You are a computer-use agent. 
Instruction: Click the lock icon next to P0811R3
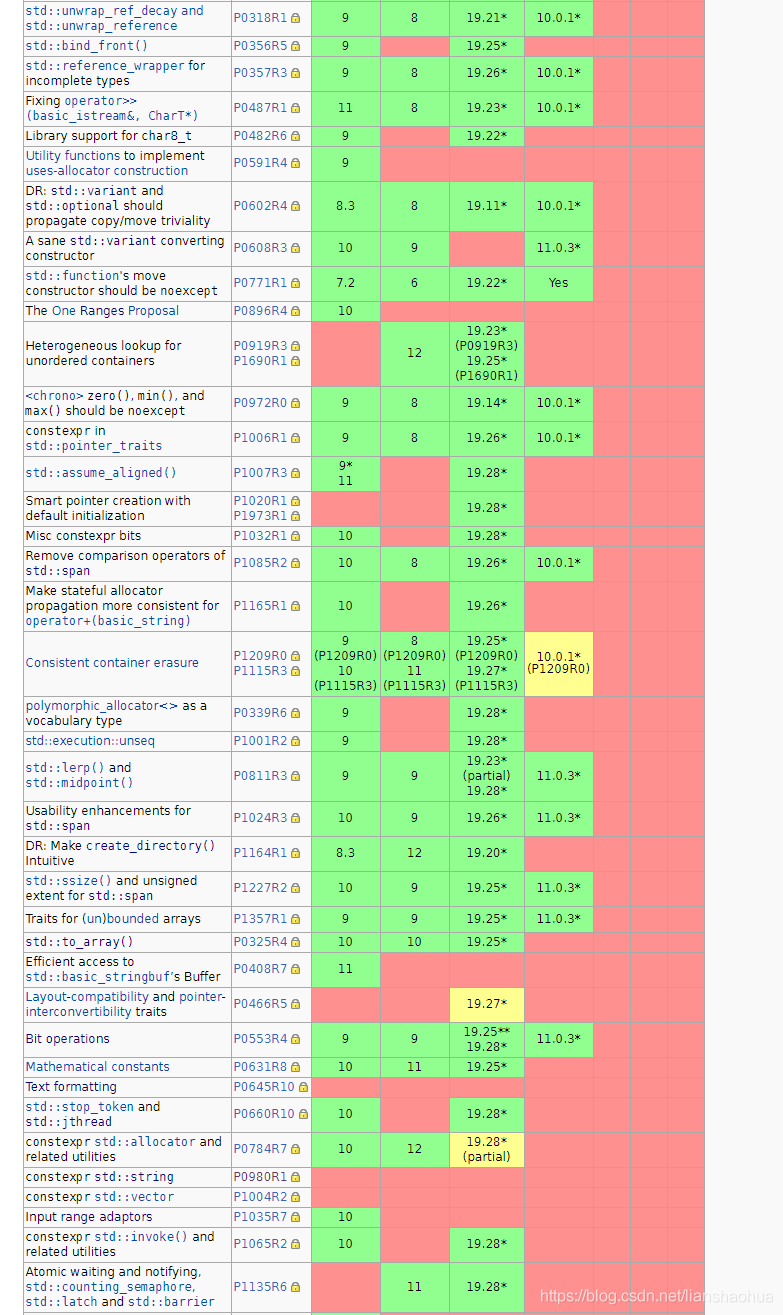coord(295,776)
